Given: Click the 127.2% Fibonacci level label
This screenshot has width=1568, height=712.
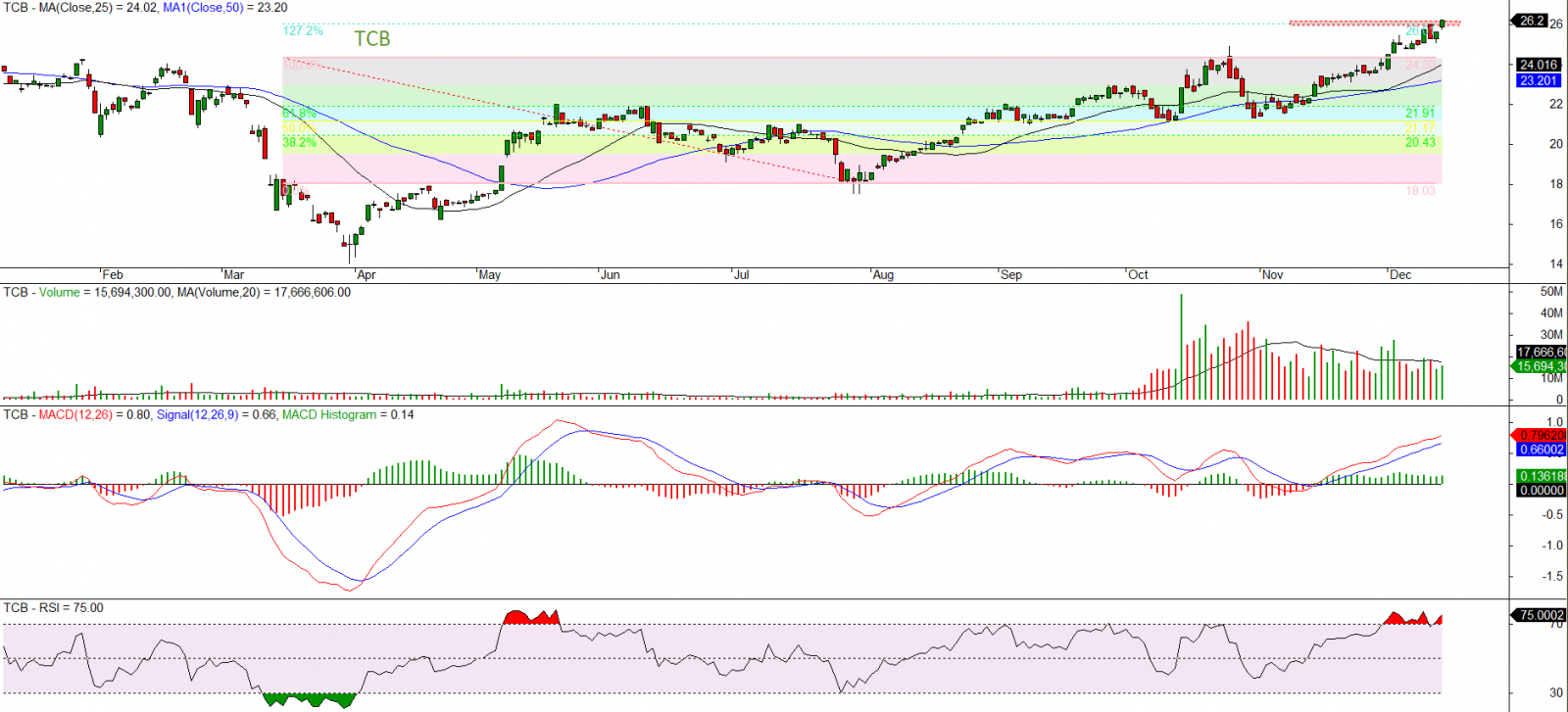Looking at the screenshot, I should (x=303, y=30).
